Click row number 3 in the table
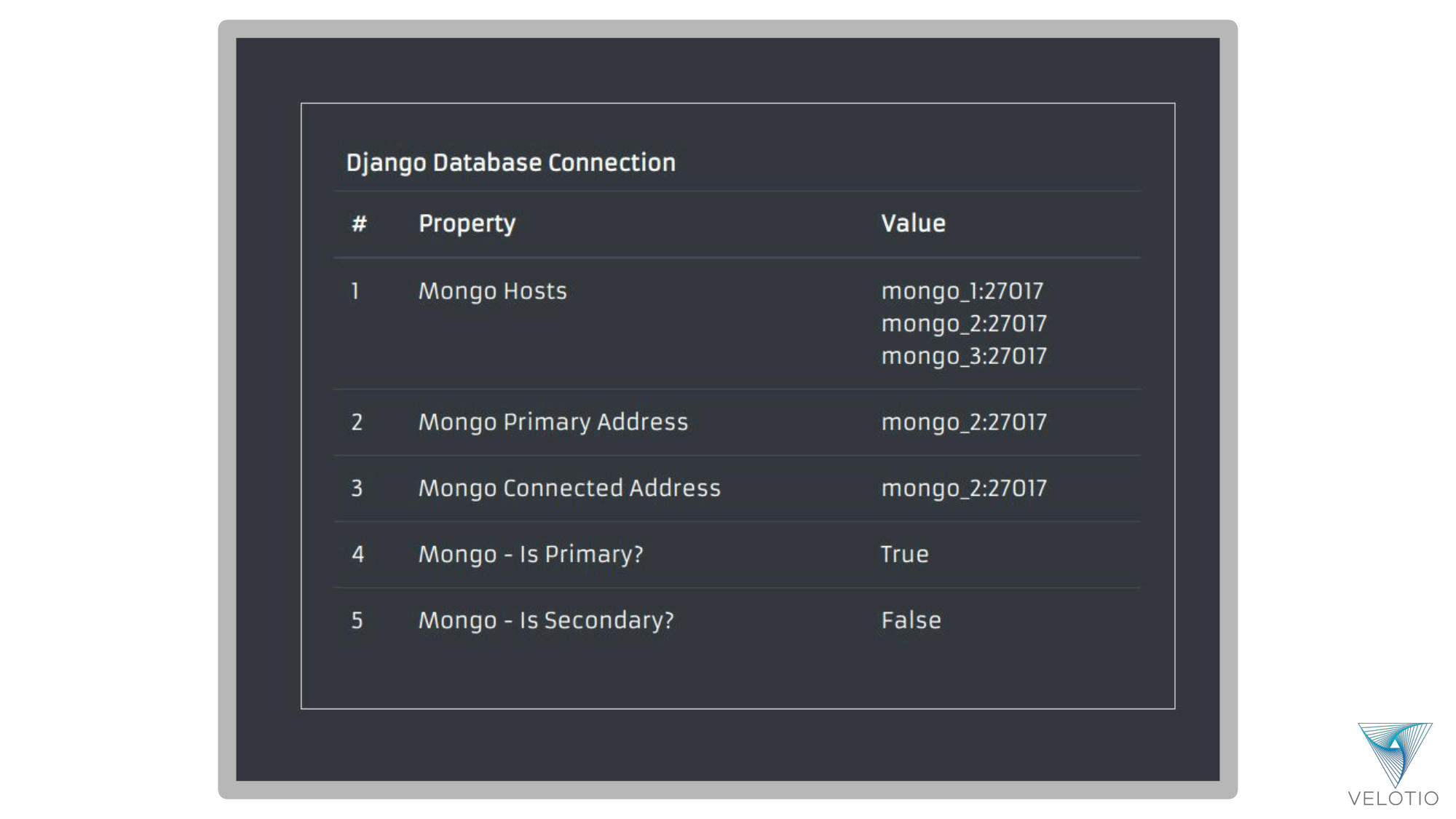Image resolution: width=1456 pixels, height=819 pixels. (x=357, y=488)
